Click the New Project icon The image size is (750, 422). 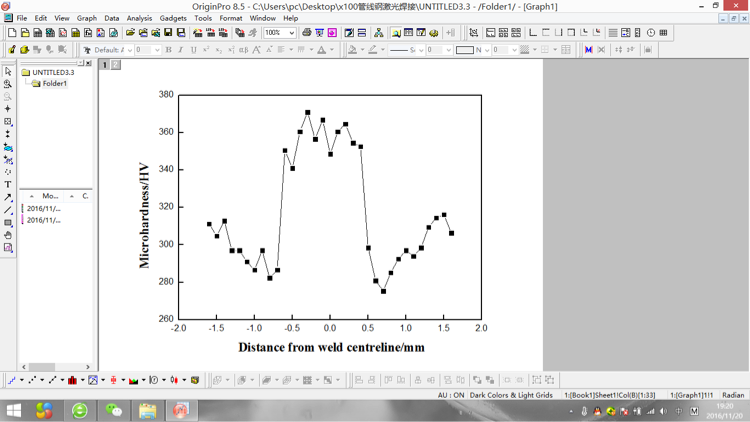(x=12, y=33)
